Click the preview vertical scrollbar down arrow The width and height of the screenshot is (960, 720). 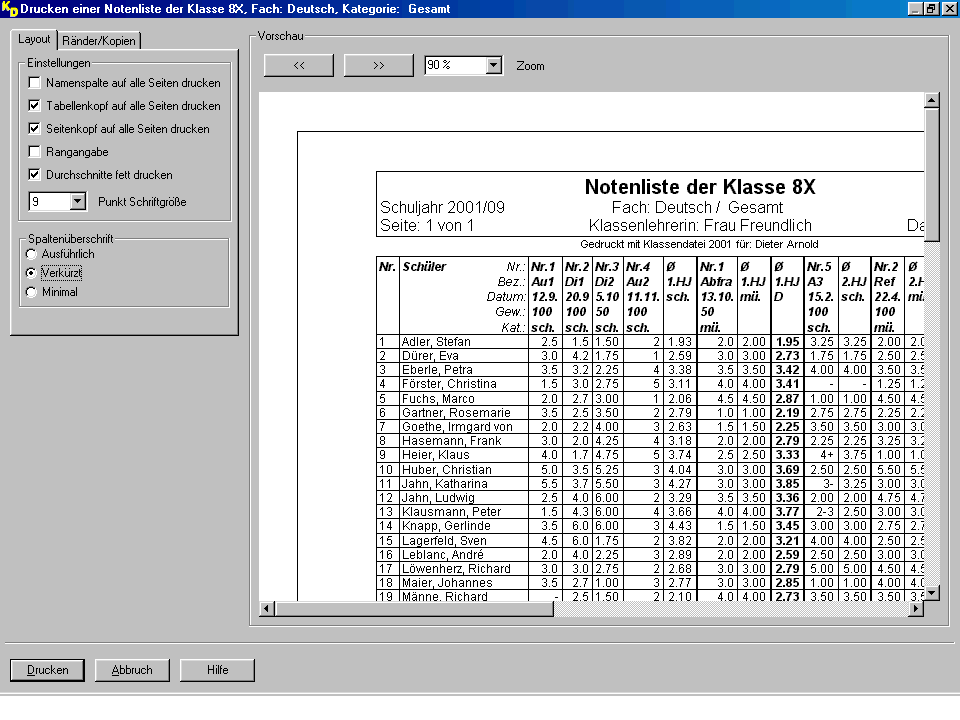point(931,593)
